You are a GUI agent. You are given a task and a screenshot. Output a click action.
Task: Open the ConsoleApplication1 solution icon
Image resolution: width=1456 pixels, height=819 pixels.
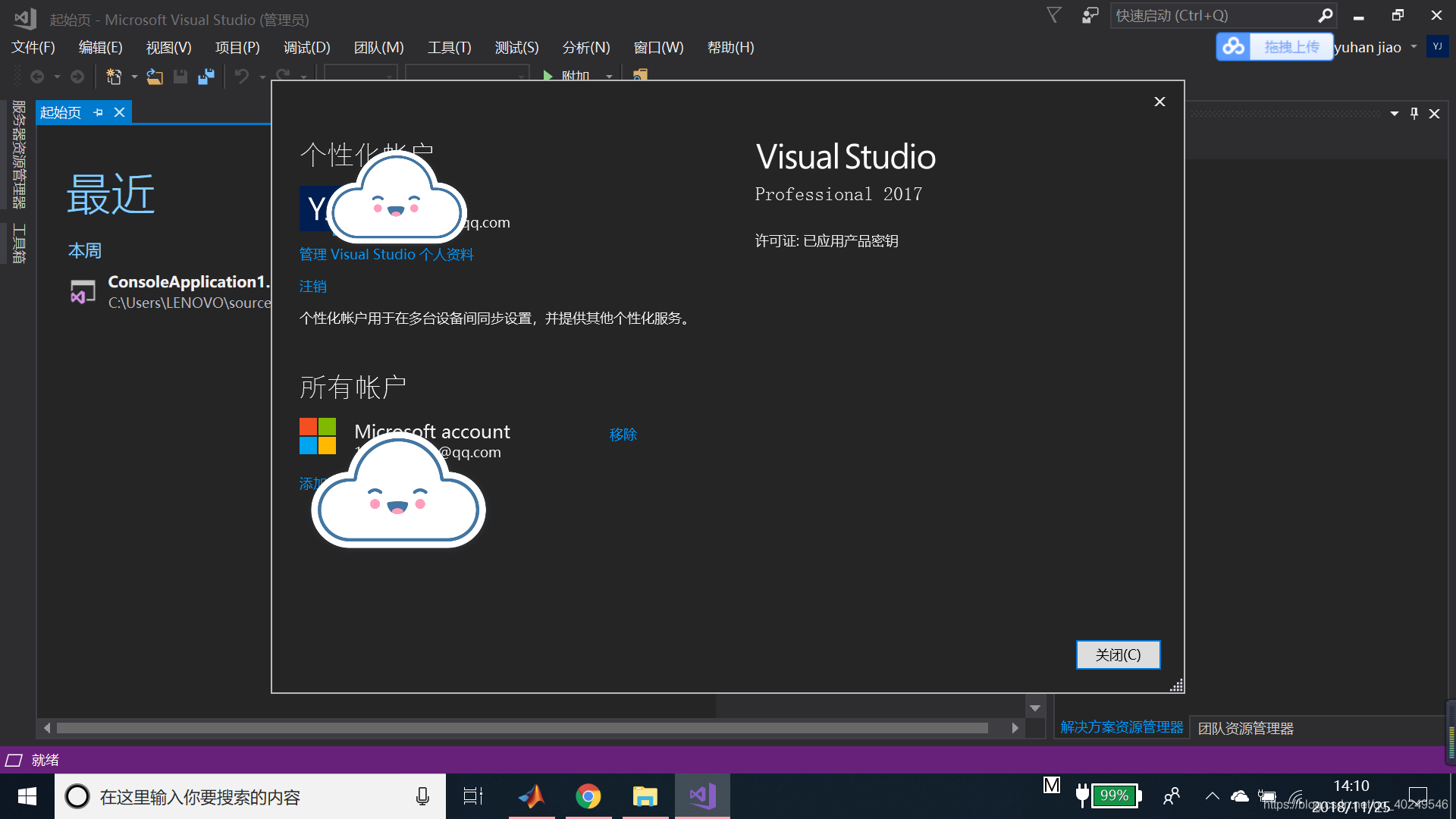coord(83,292)
